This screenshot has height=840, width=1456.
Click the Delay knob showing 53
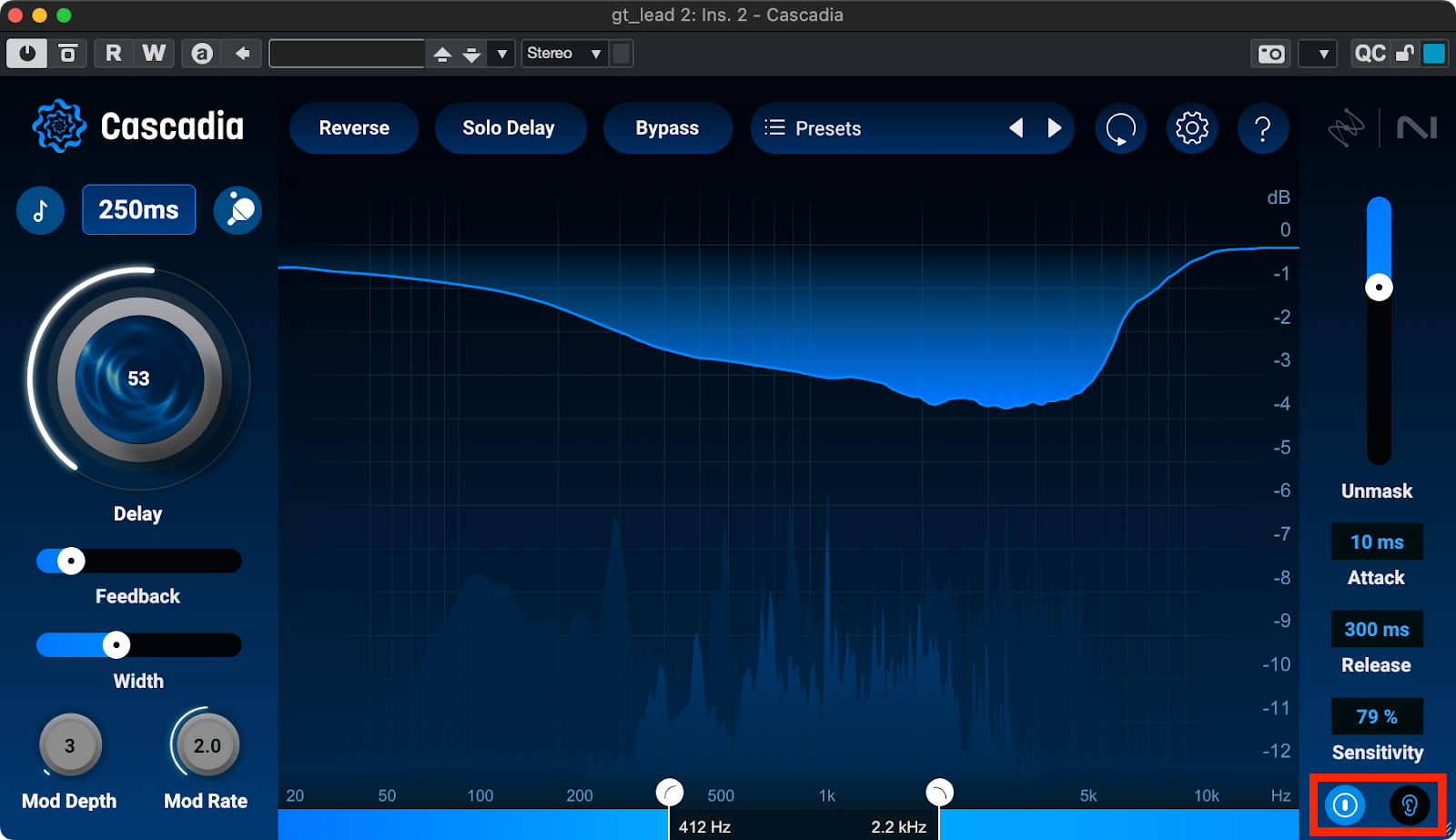[x=139, y=379]
